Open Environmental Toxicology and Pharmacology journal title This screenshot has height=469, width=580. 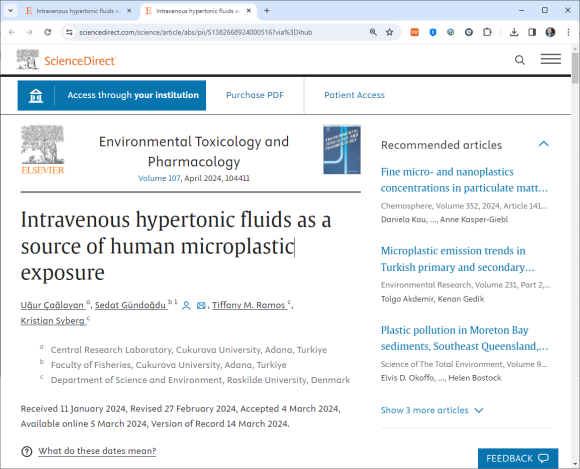(x=194, y=151)
